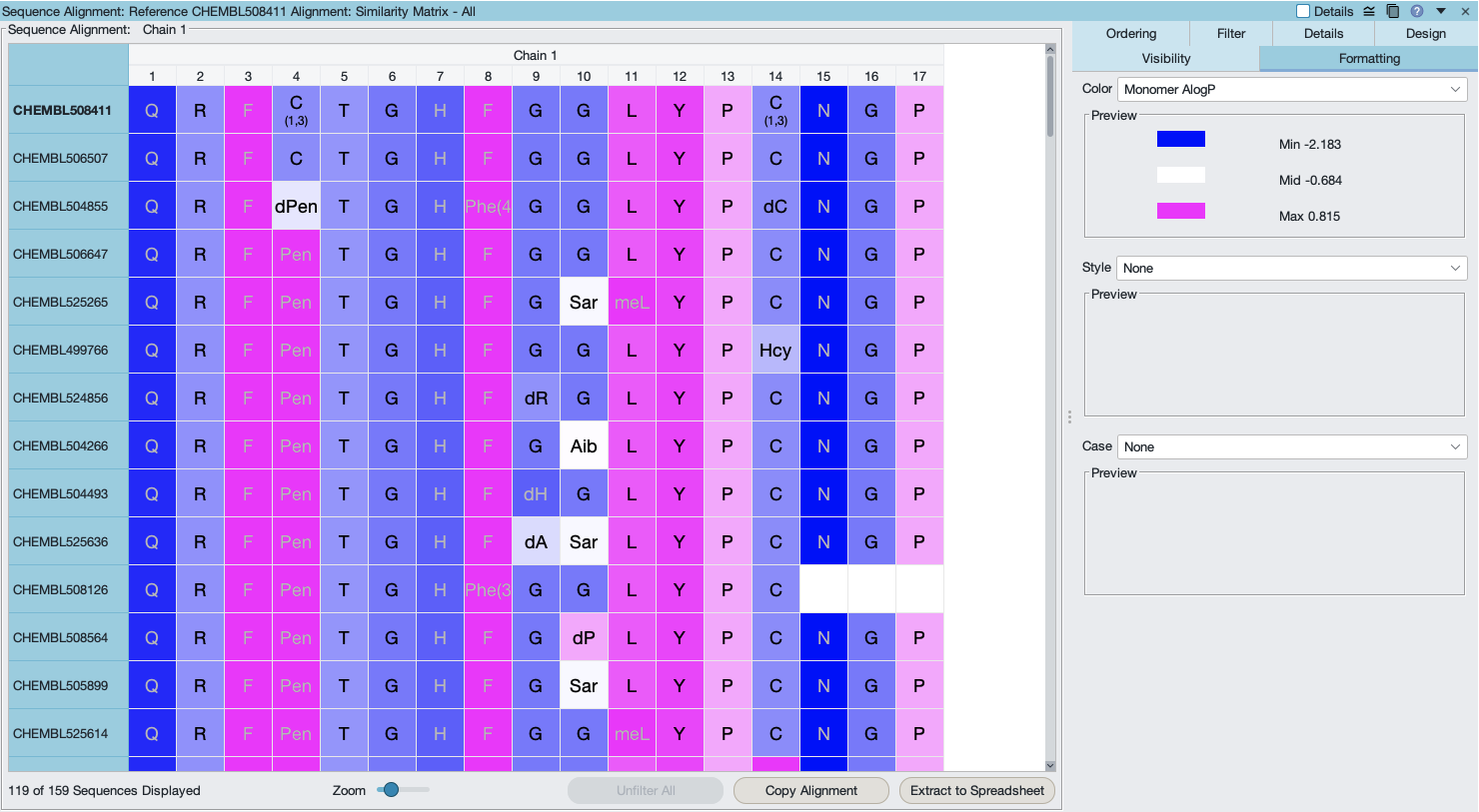Click the Chain 1 header

536,55
